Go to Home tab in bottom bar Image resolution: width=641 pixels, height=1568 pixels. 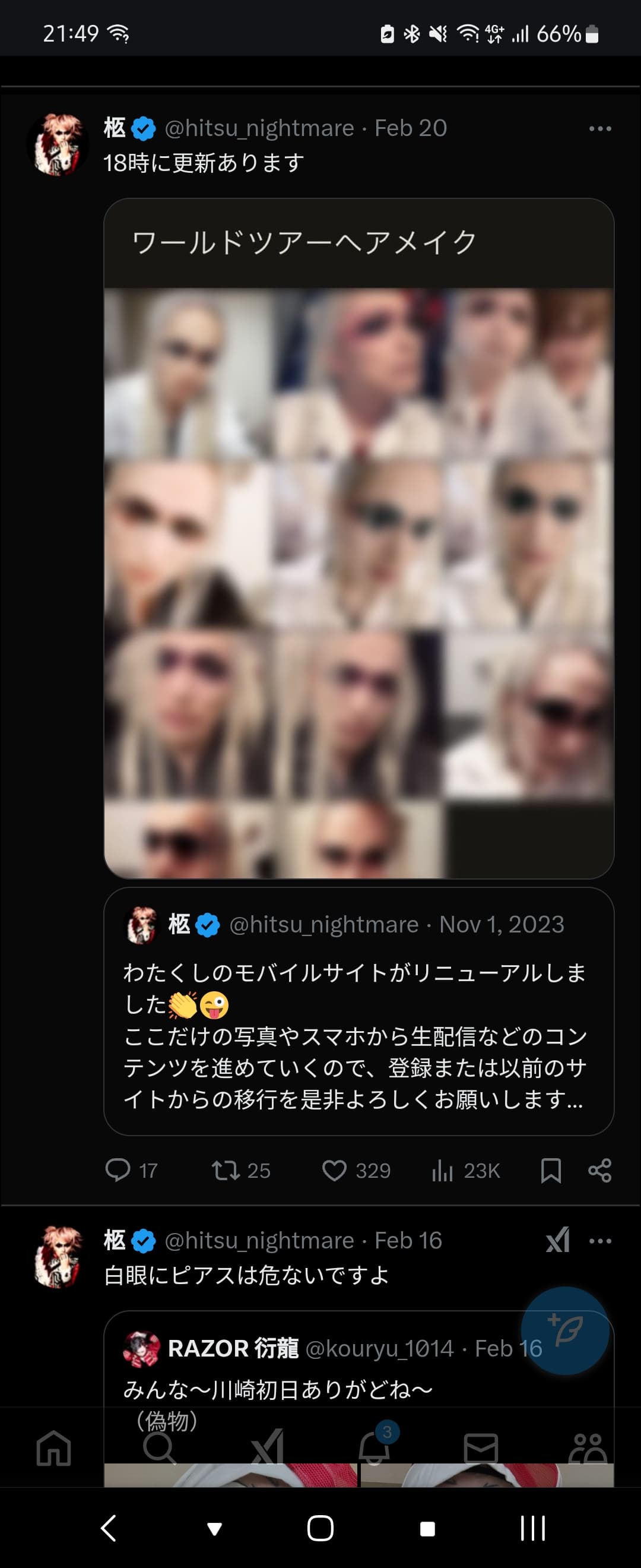pos(53,1448)
